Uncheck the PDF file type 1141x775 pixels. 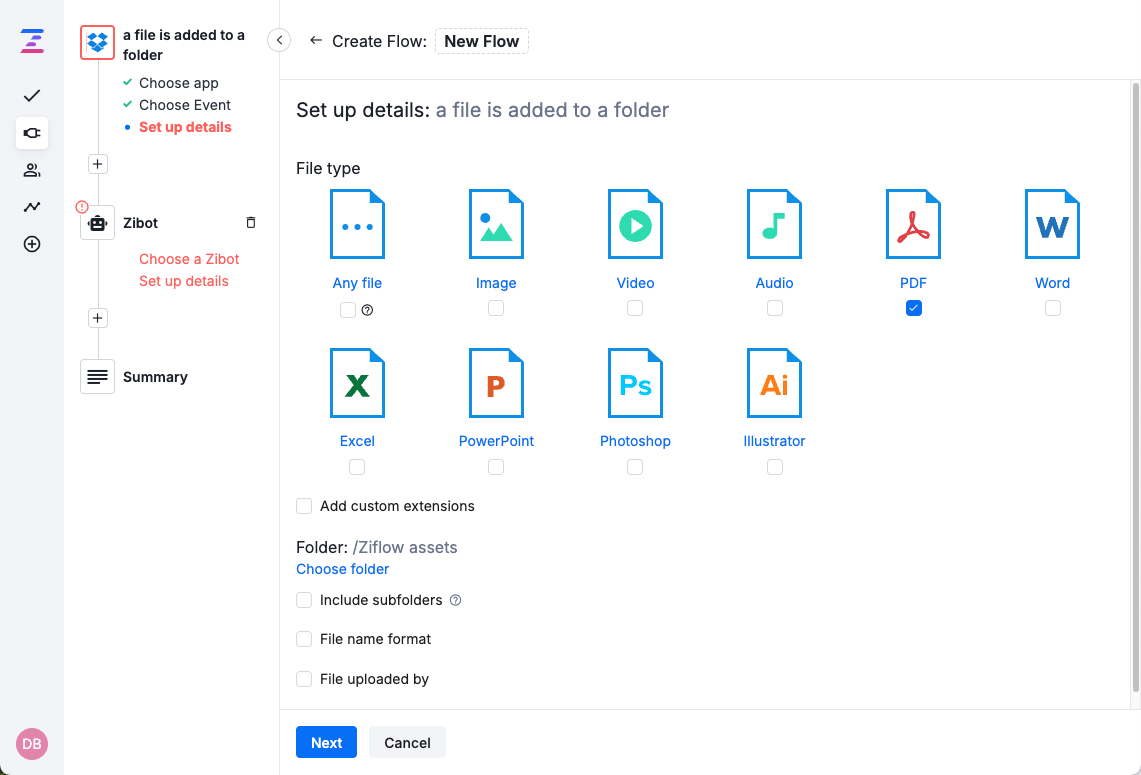pos(913,308)
